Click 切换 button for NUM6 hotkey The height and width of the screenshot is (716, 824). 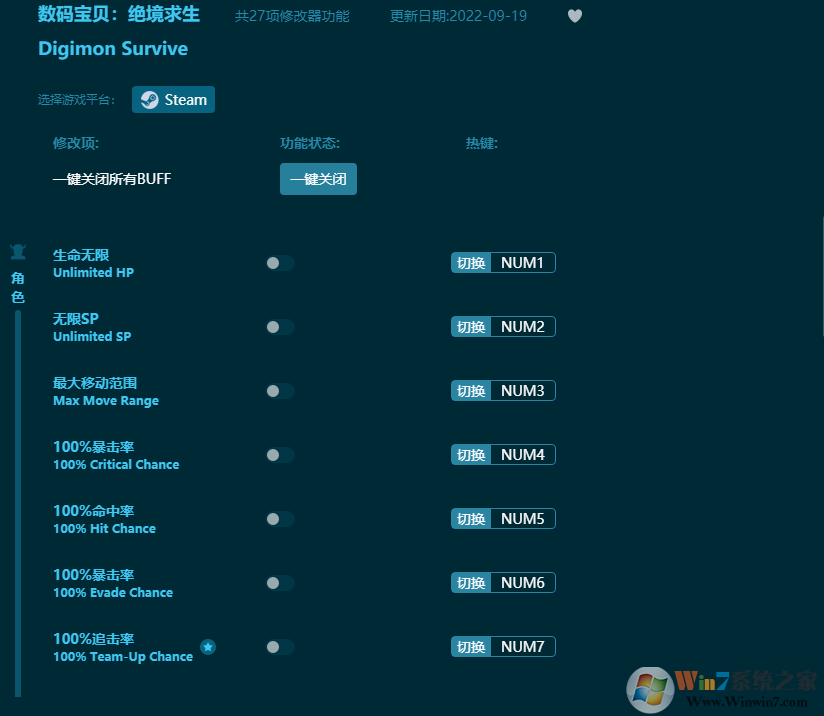tap(471, 583)
